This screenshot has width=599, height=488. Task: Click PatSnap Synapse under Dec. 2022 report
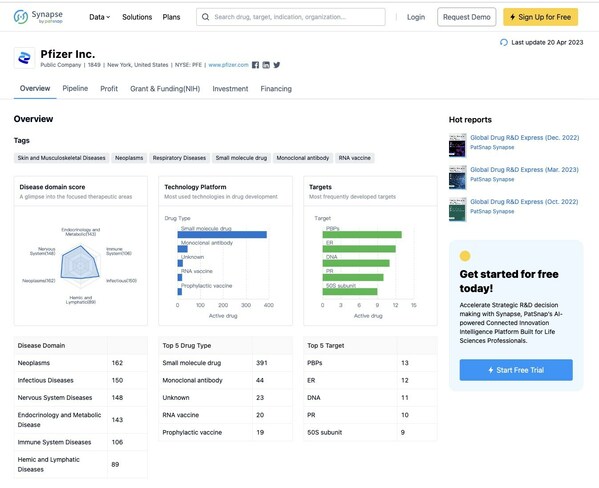click(492, 147)
